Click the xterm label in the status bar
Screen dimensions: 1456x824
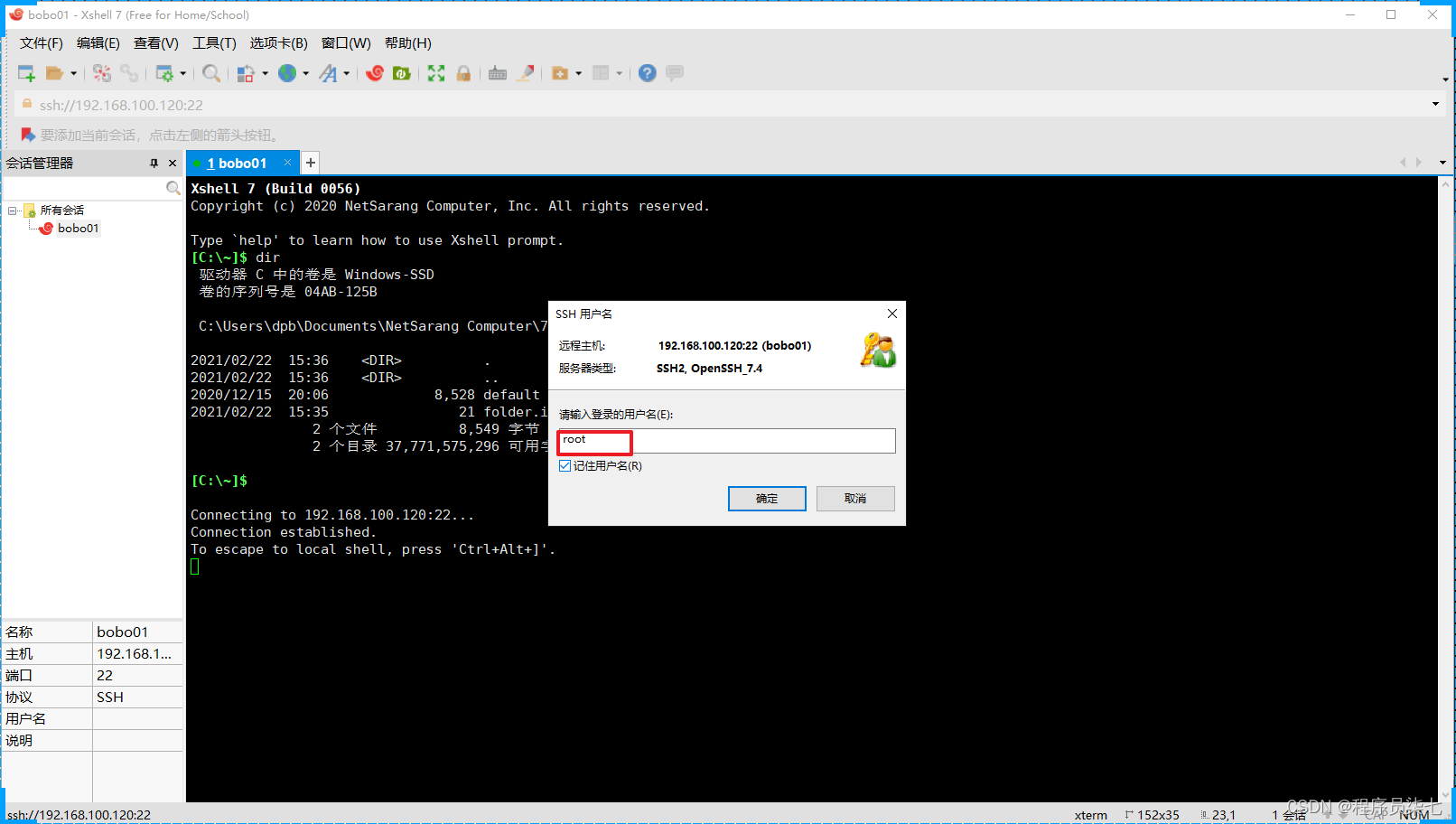[1090, 815]
